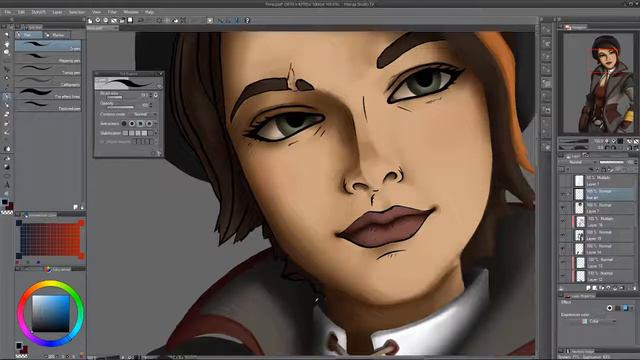
Task: Toggle visibility of Layer 12
Action: pyautogui.click(x=563, y=276)
